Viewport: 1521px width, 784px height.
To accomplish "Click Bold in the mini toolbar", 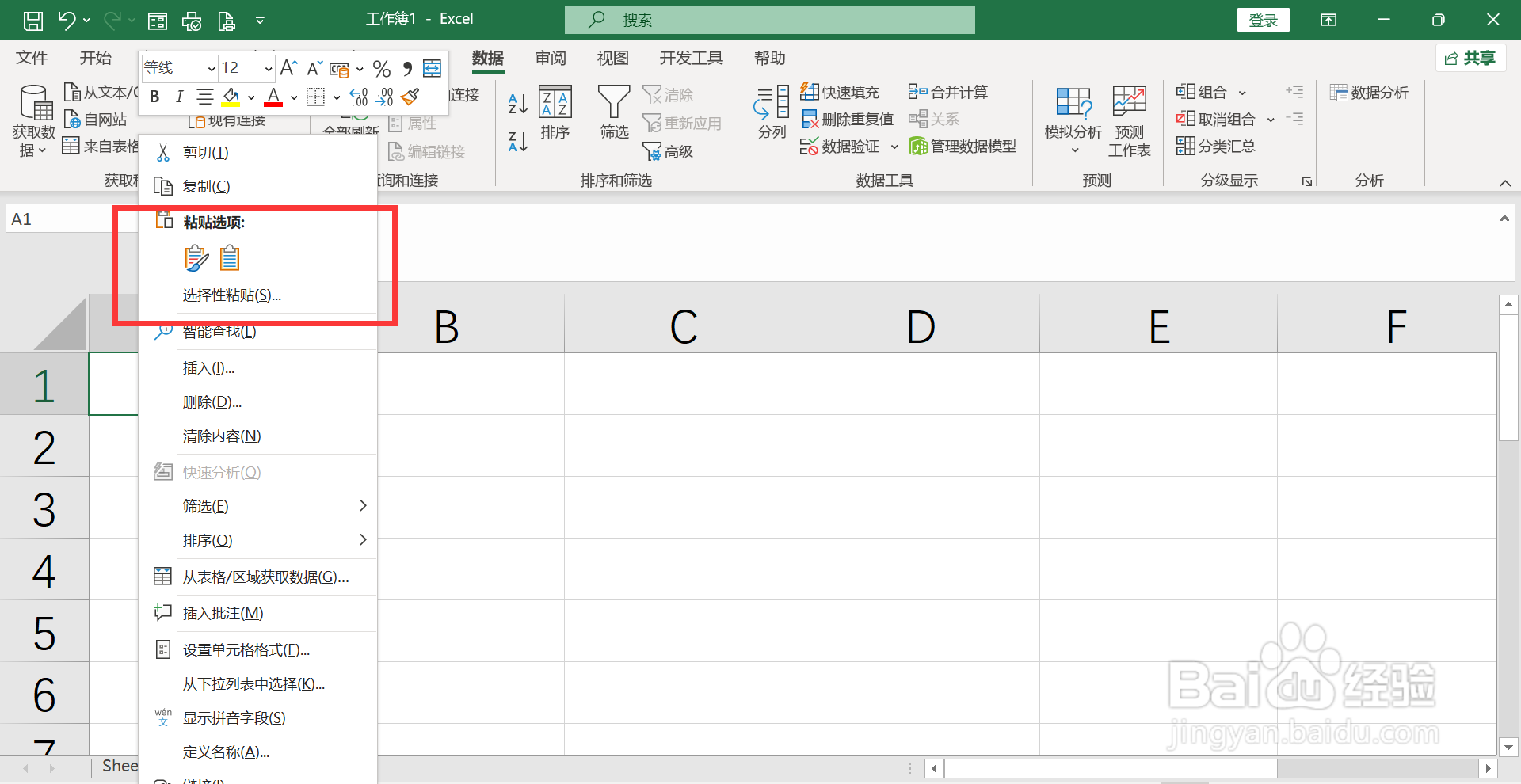I will click(154, 97).
